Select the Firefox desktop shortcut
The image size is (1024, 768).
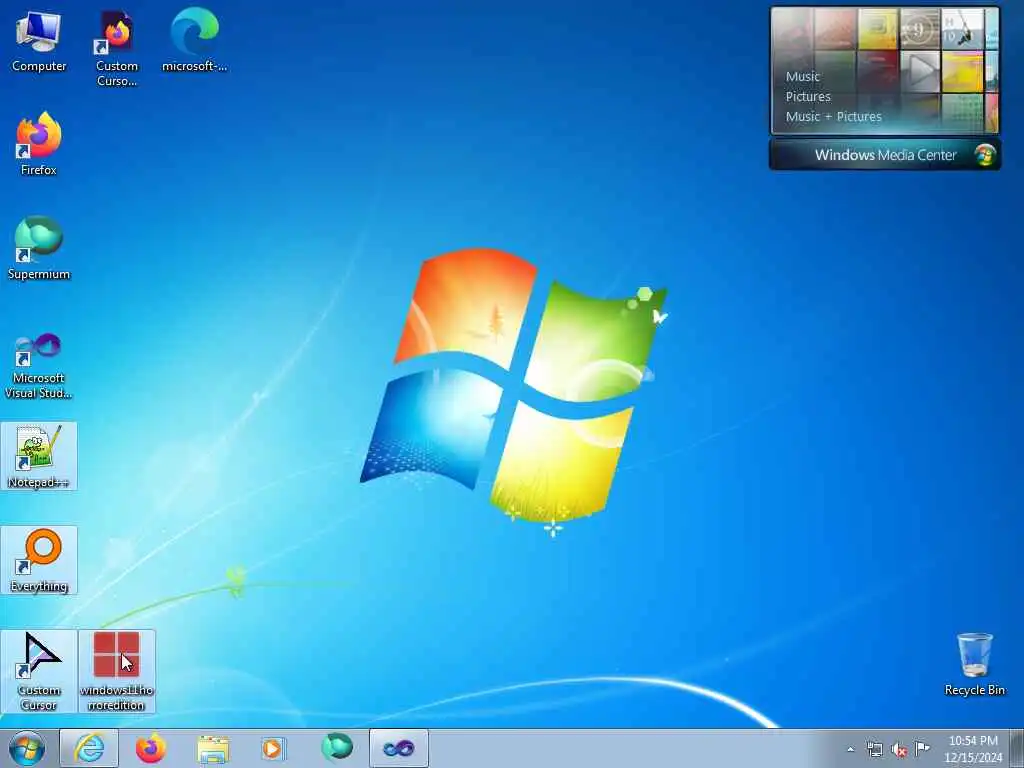click(39, 144)
